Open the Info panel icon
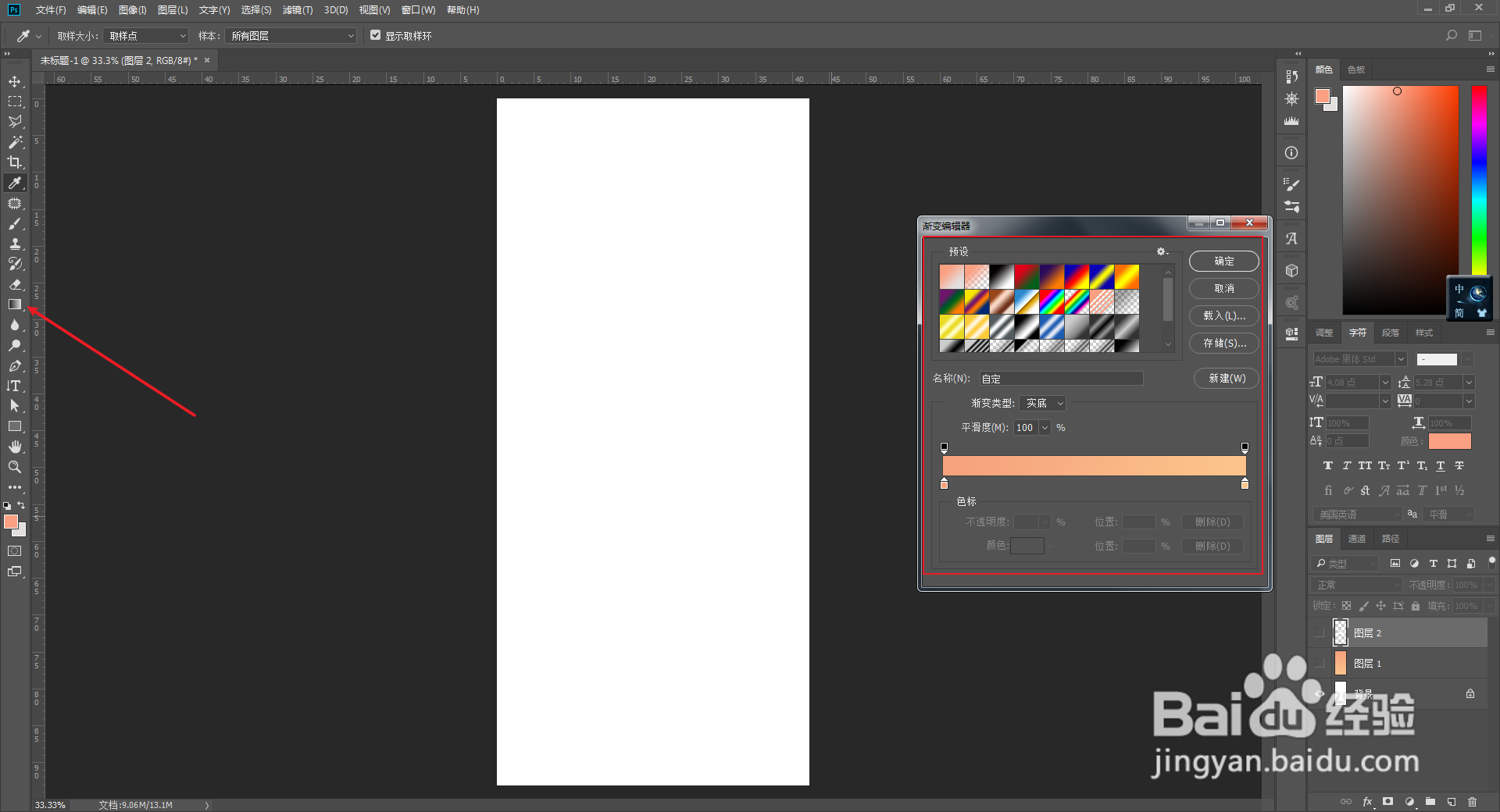Image resolution: width=1500 pixels, height=812 pixels. (x=1291, y=153)
